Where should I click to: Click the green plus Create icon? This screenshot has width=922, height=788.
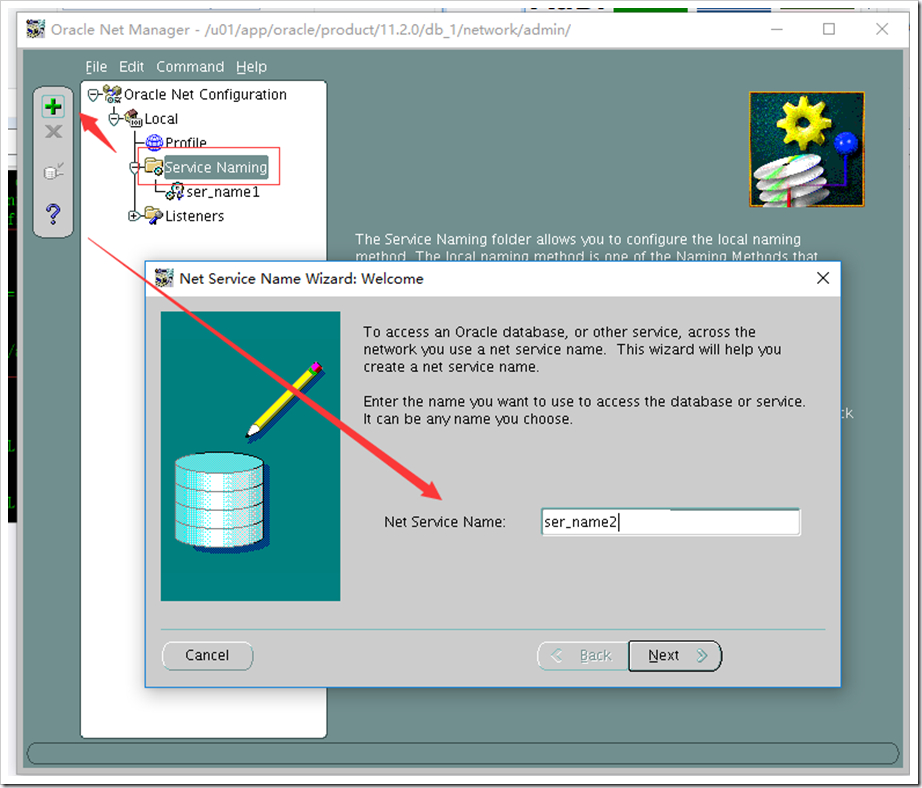click(x=53, y=106)
